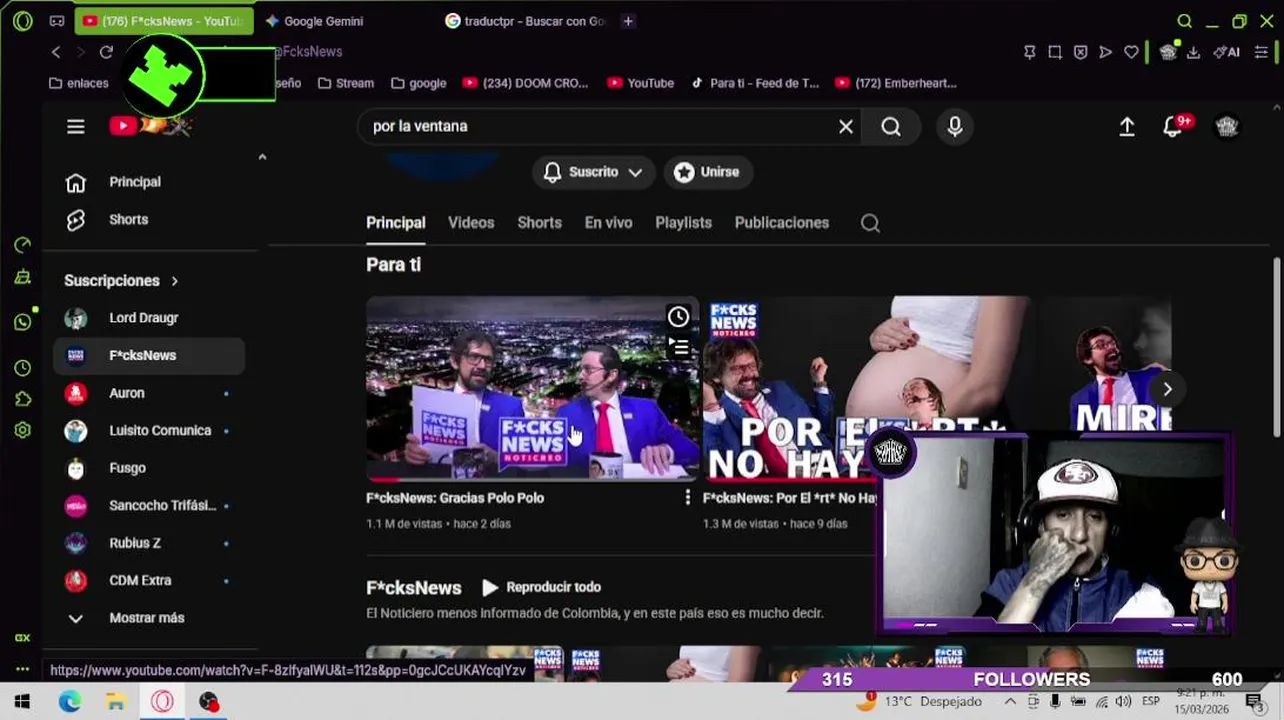This screenshot has width=1284, height=720.
Task: Open History clock in Opera sidebar
Action: tap(23, 368)
